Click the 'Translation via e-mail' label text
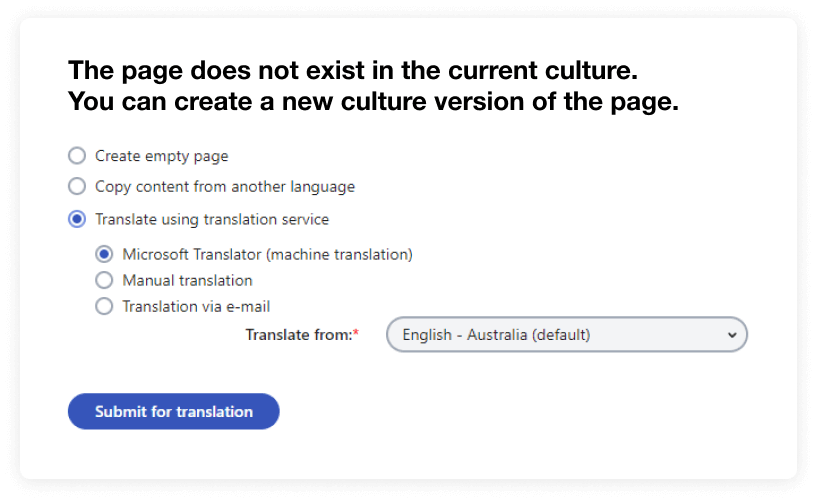The image size is (817, 501). (196, 306)
